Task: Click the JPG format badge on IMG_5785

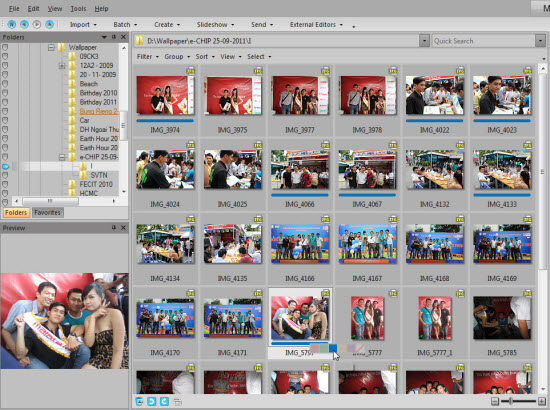Action: click(527, 294)
